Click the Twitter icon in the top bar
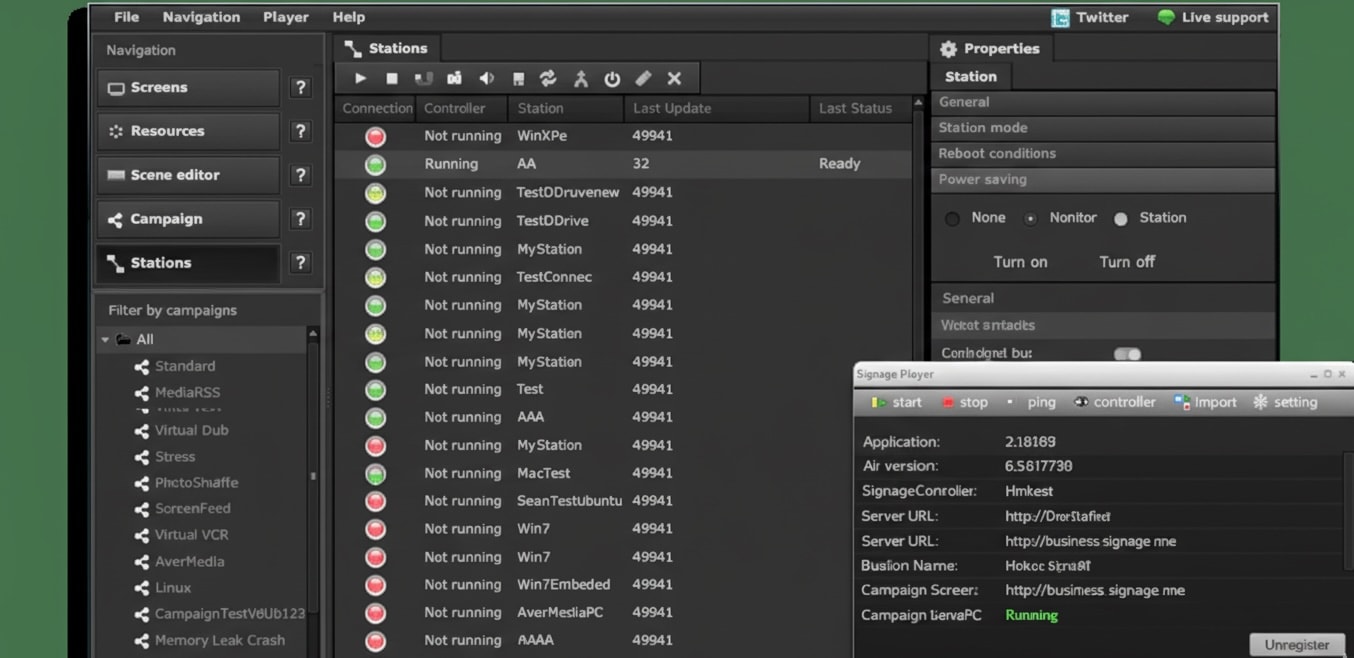Viewport: 1354px width, 658px height. pyautogui.click(x=1061, y=18)
